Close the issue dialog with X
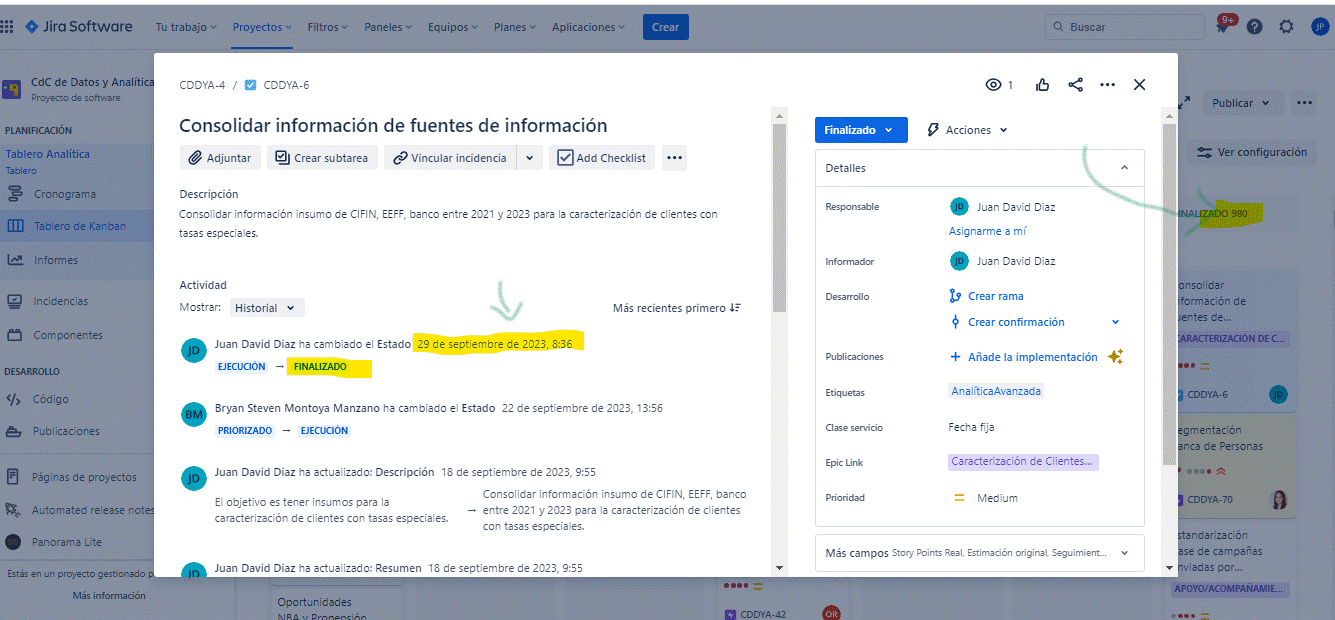Image resolution: width=1335 pixels, height=620 pixels. tap(1139, 85)
